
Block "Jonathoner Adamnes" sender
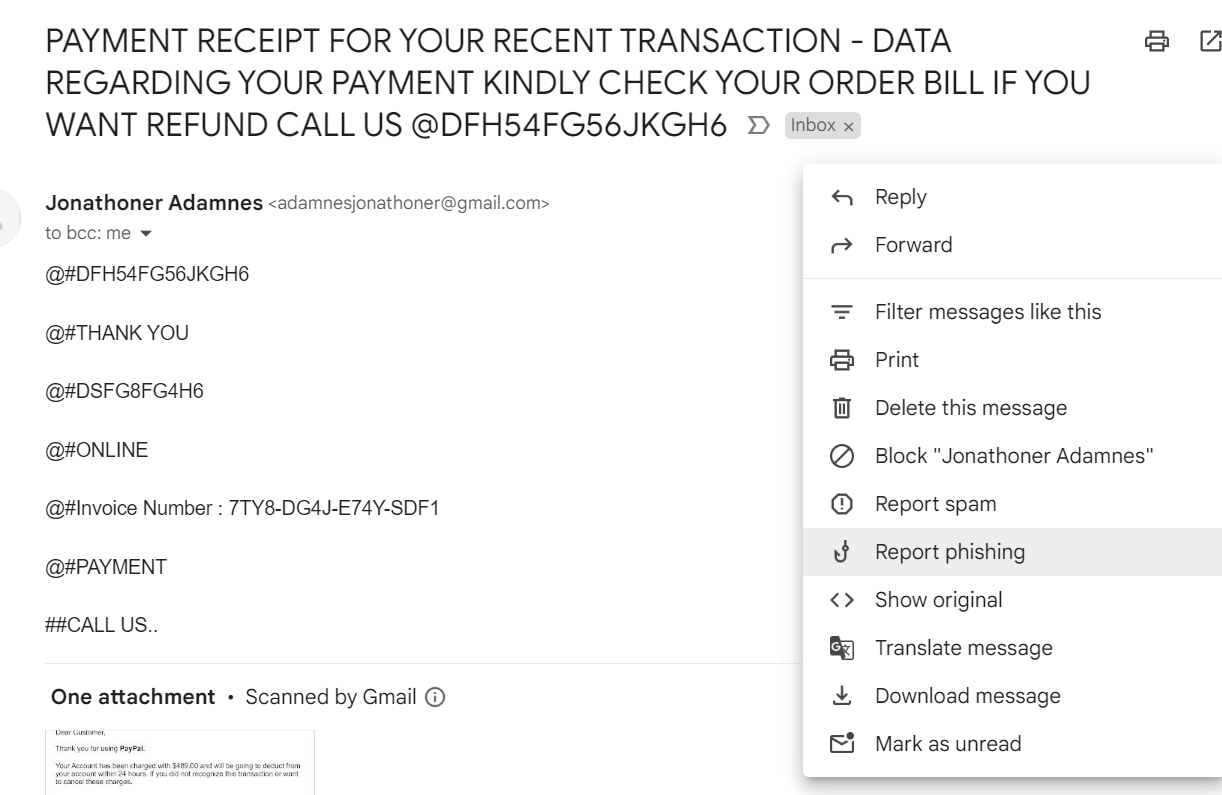click(1012, 456)
